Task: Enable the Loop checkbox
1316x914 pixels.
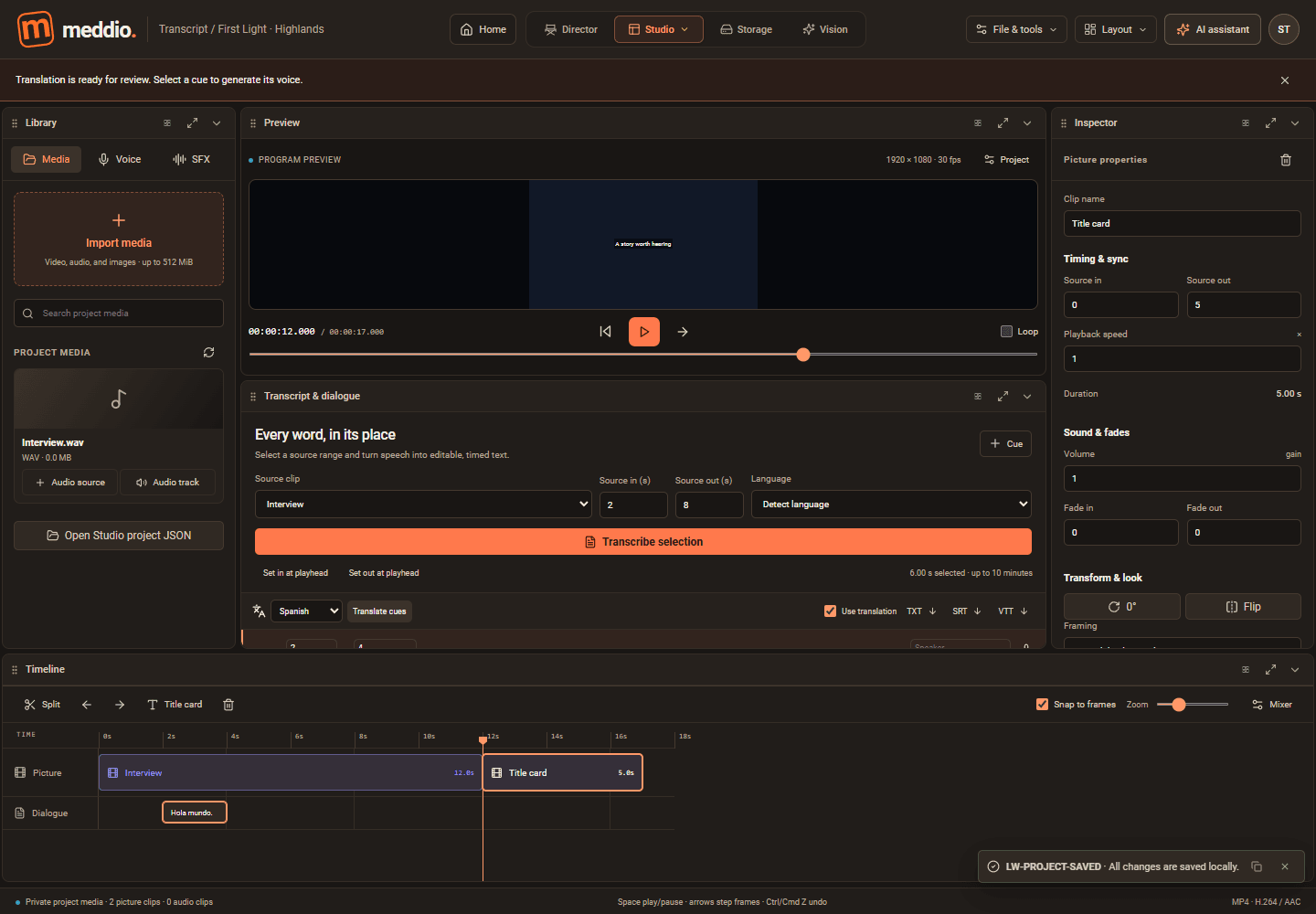Action: [1006, 332]
